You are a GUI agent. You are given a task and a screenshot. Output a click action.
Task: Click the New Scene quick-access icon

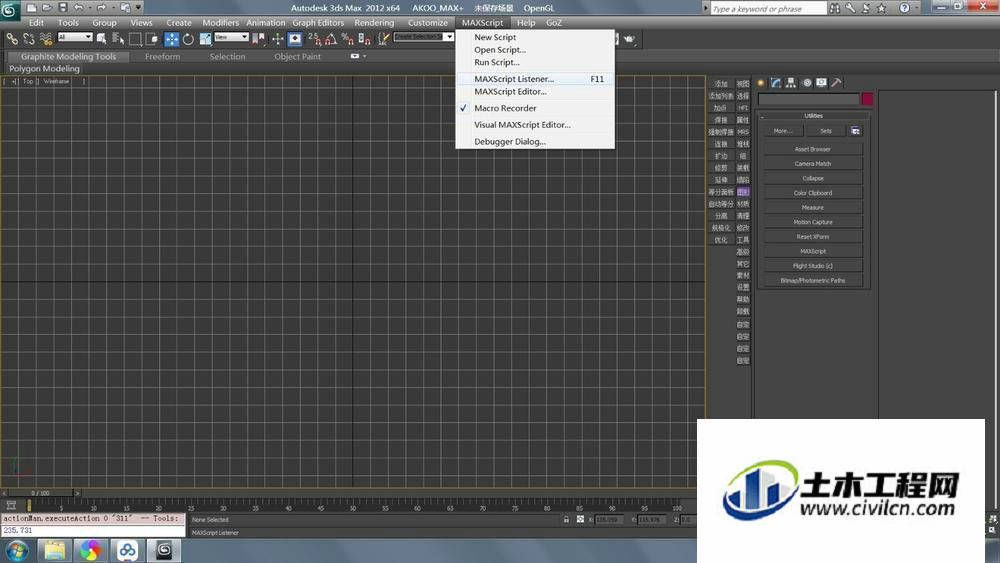(x=31, y=8)
